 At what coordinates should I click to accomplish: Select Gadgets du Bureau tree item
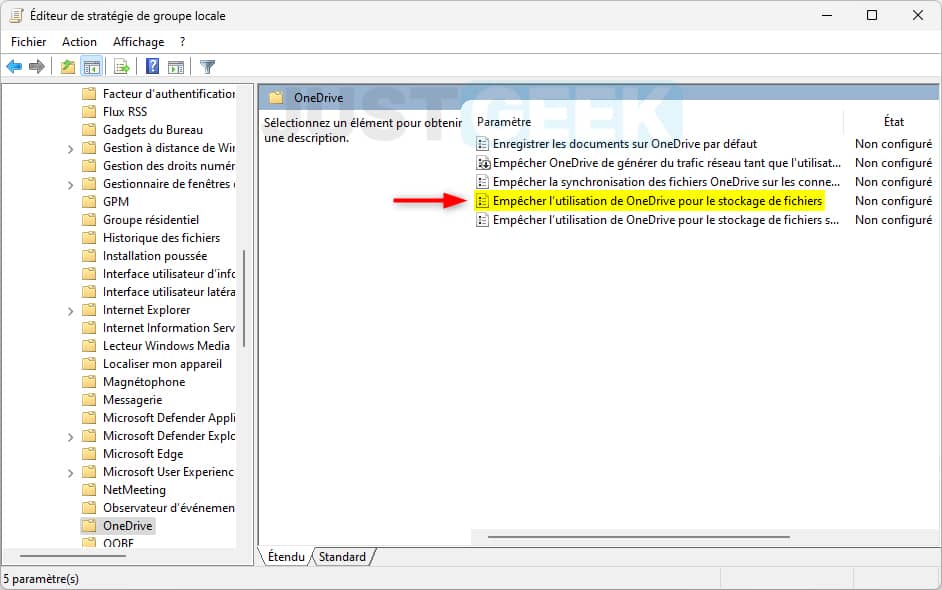pyautogui.click(x=153, y=130)
